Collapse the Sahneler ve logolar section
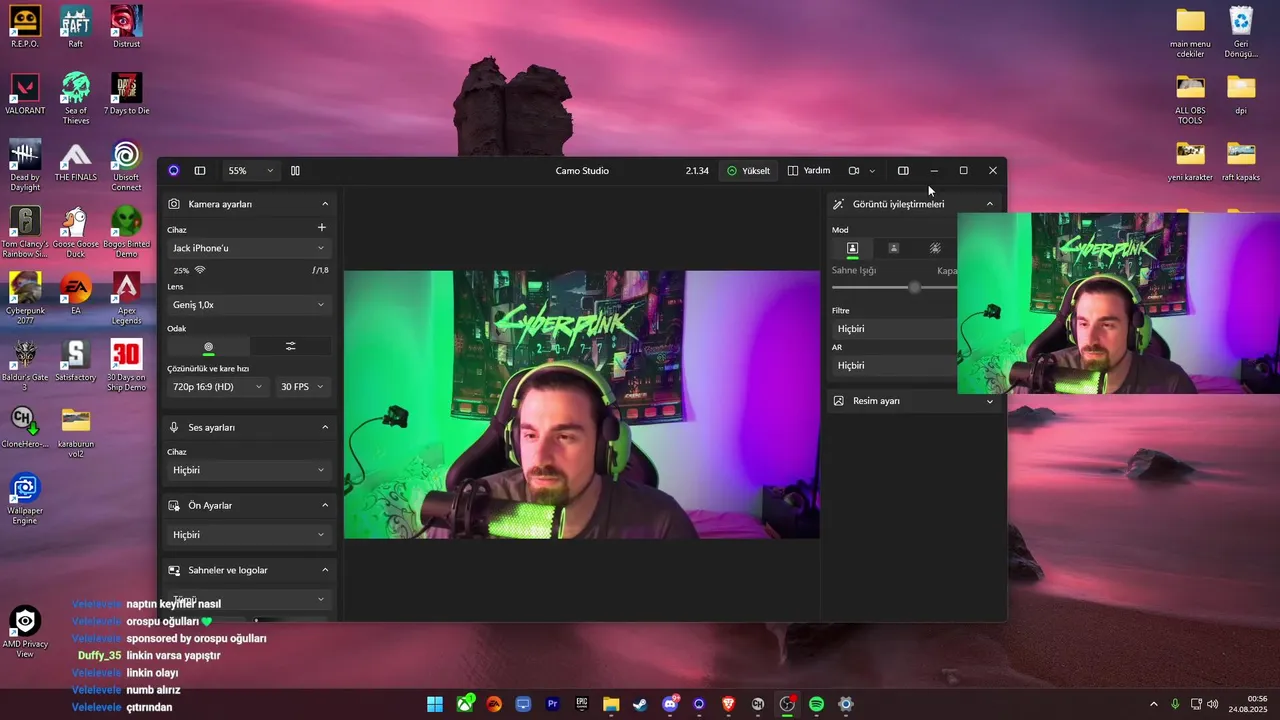The image size is (1280, 720). pos(325,570)
